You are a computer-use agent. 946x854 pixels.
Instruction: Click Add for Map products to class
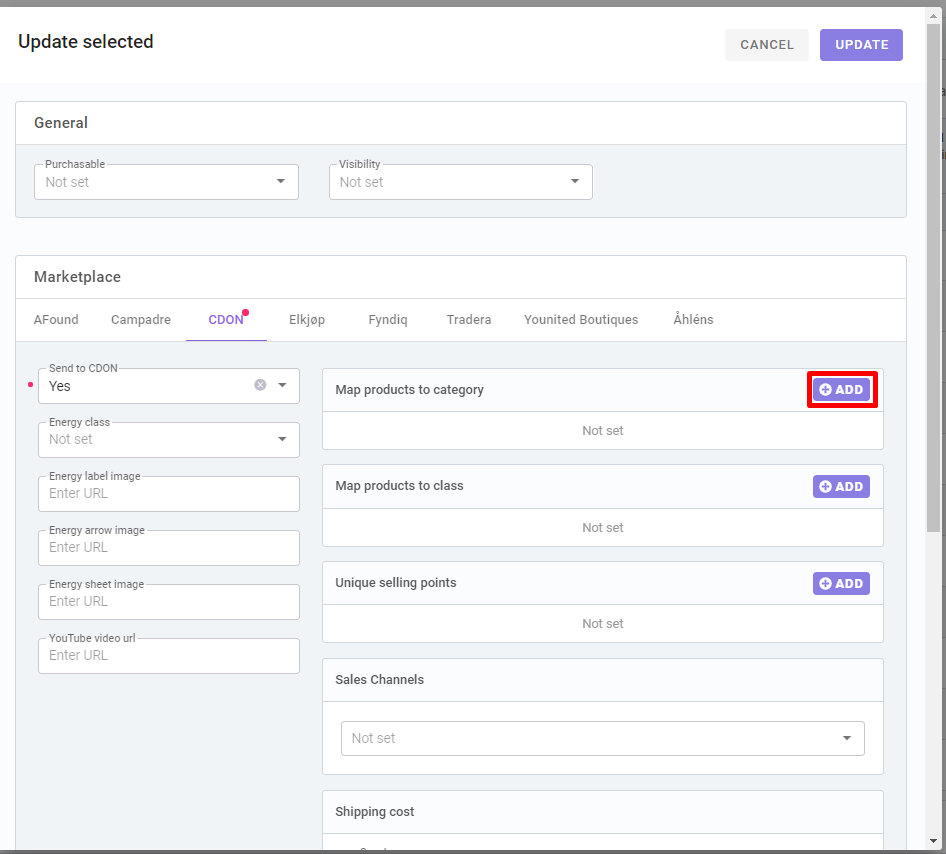pyautogui.click(x=841, y=487)
